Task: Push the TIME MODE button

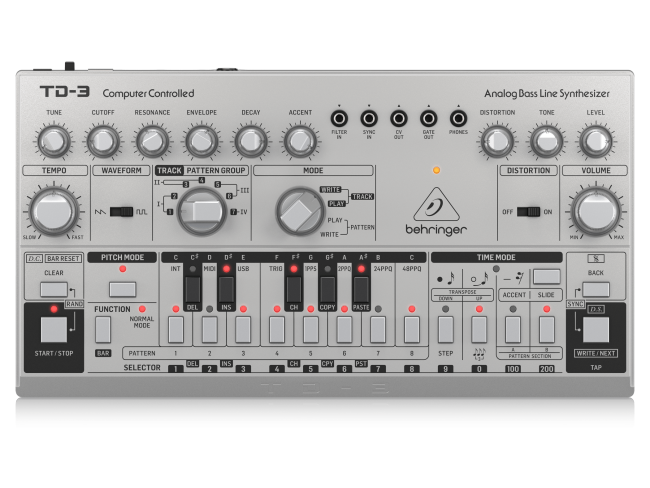Action: [546, 277]
